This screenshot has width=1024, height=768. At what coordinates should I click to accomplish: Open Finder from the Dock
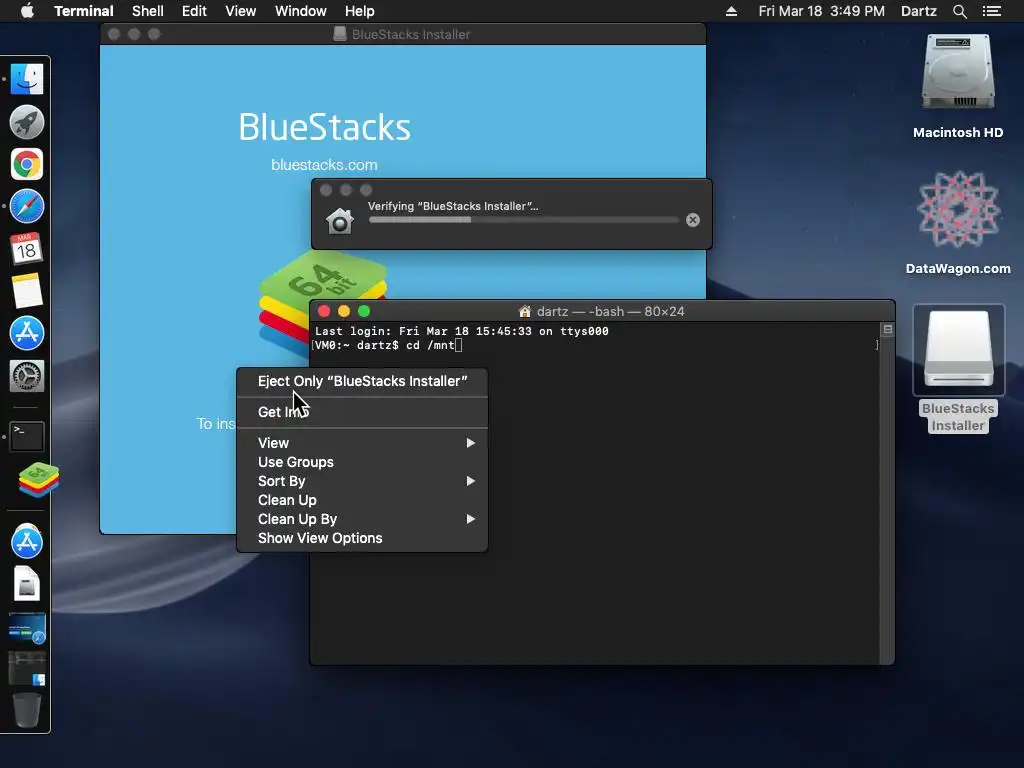click(x=27, y=80)
